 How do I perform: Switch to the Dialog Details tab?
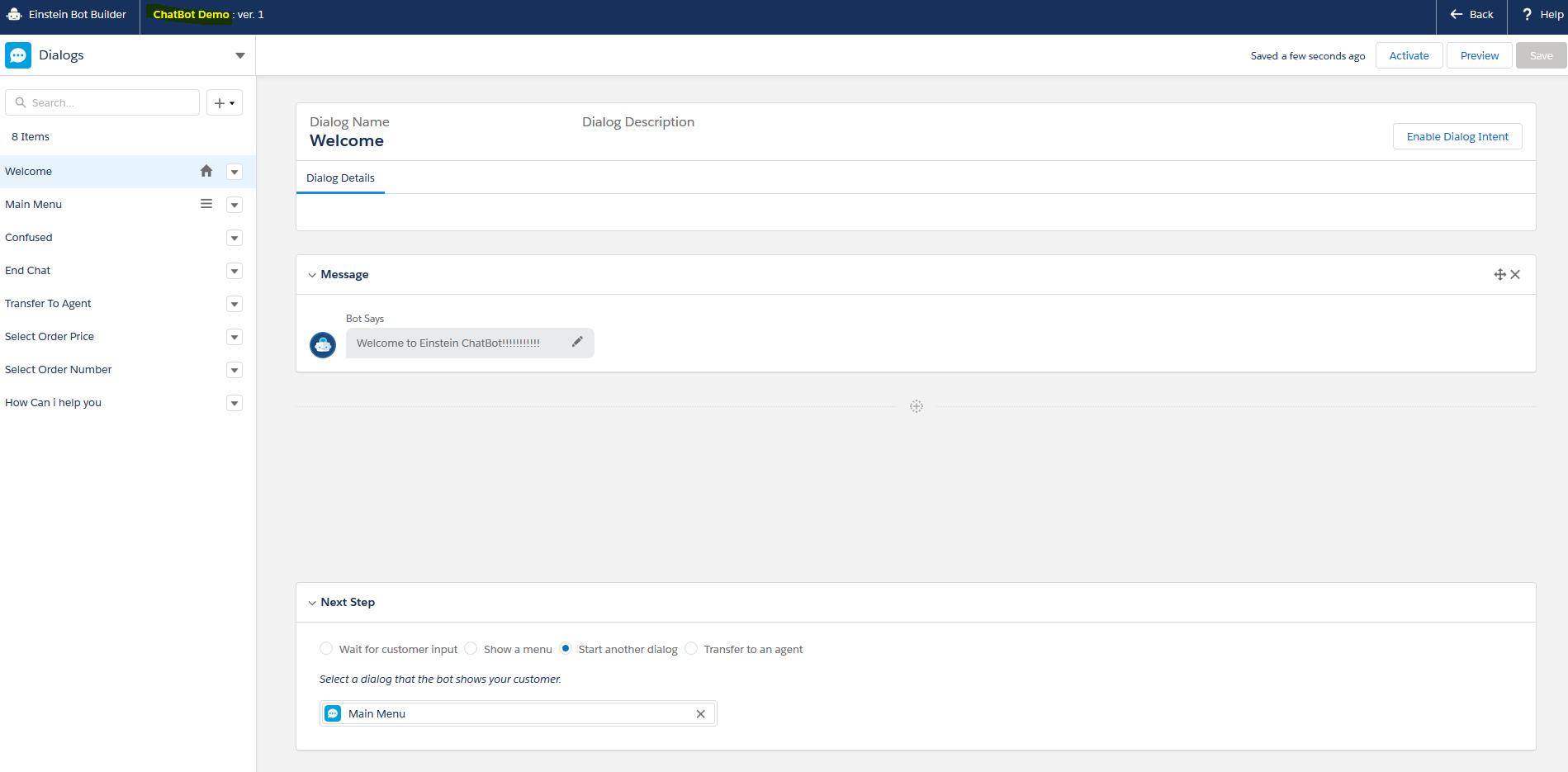pos(340,178)
